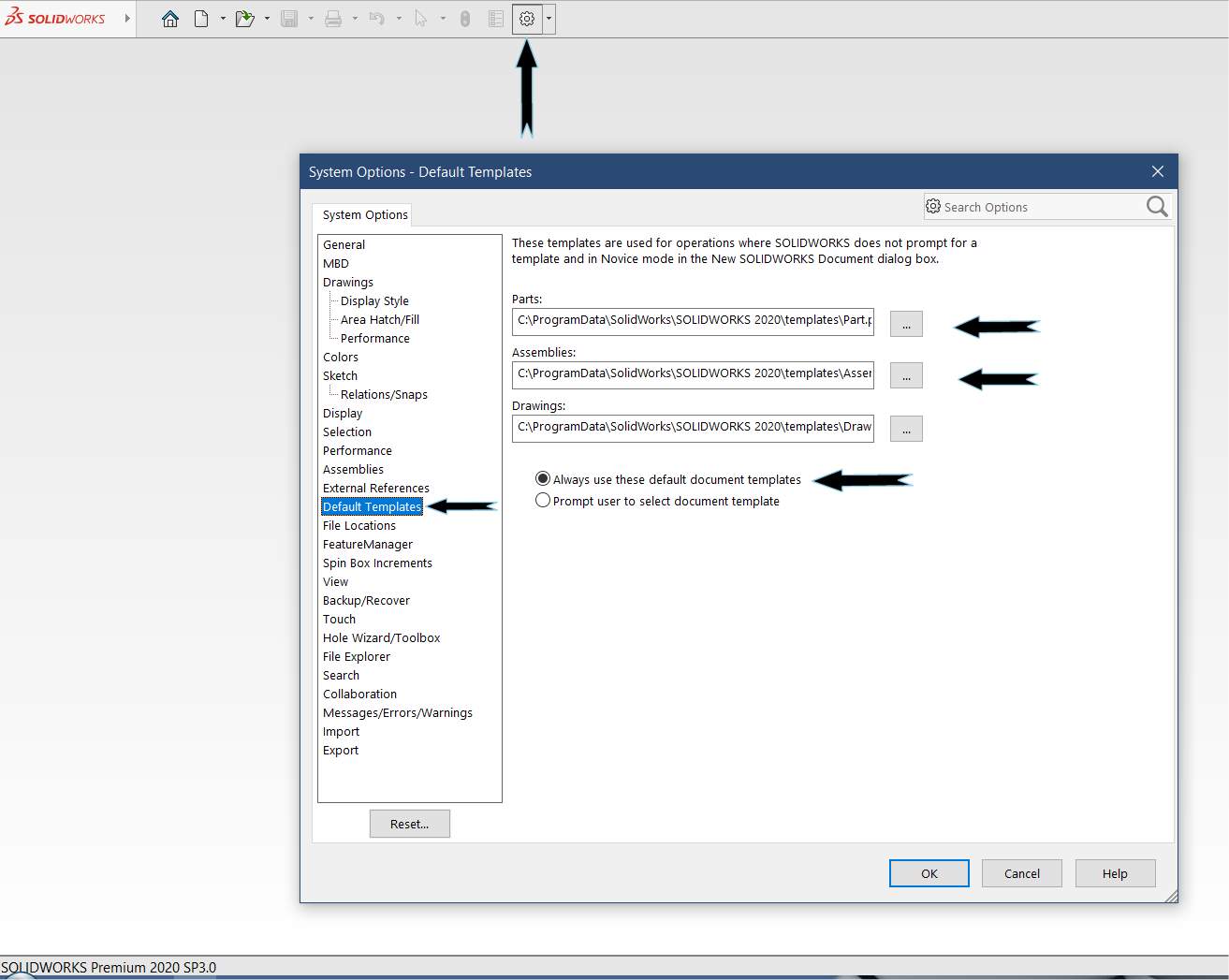Select Assemblies in the options list
1229x980 pixels.
353,469
